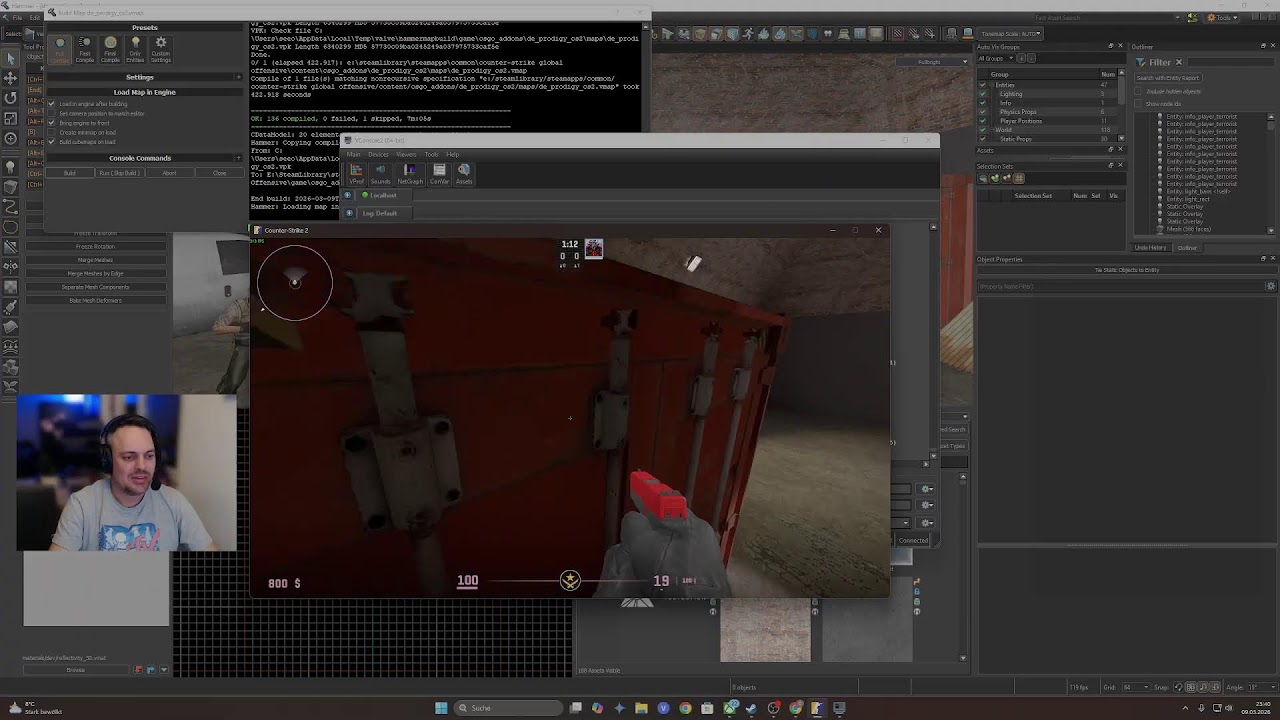Click the grid icon in Selection Sets
Image resolution: width=1280 pixels, height=720 pixels.
click(x=1019, y=178)
